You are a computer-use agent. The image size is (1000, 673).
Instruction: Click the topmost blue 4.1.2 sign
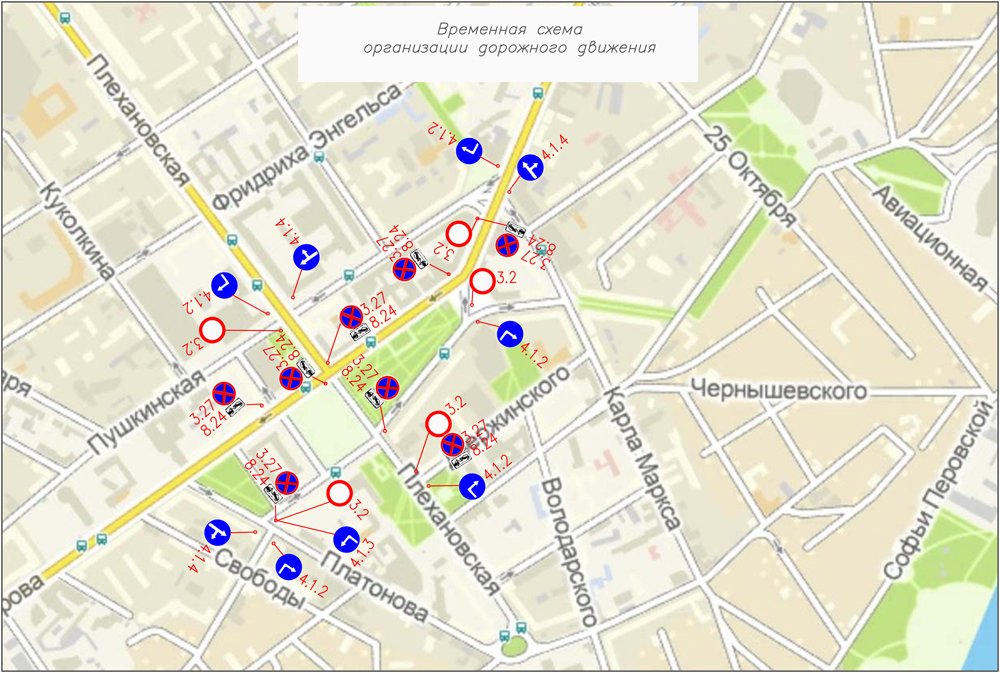point(469,151)
